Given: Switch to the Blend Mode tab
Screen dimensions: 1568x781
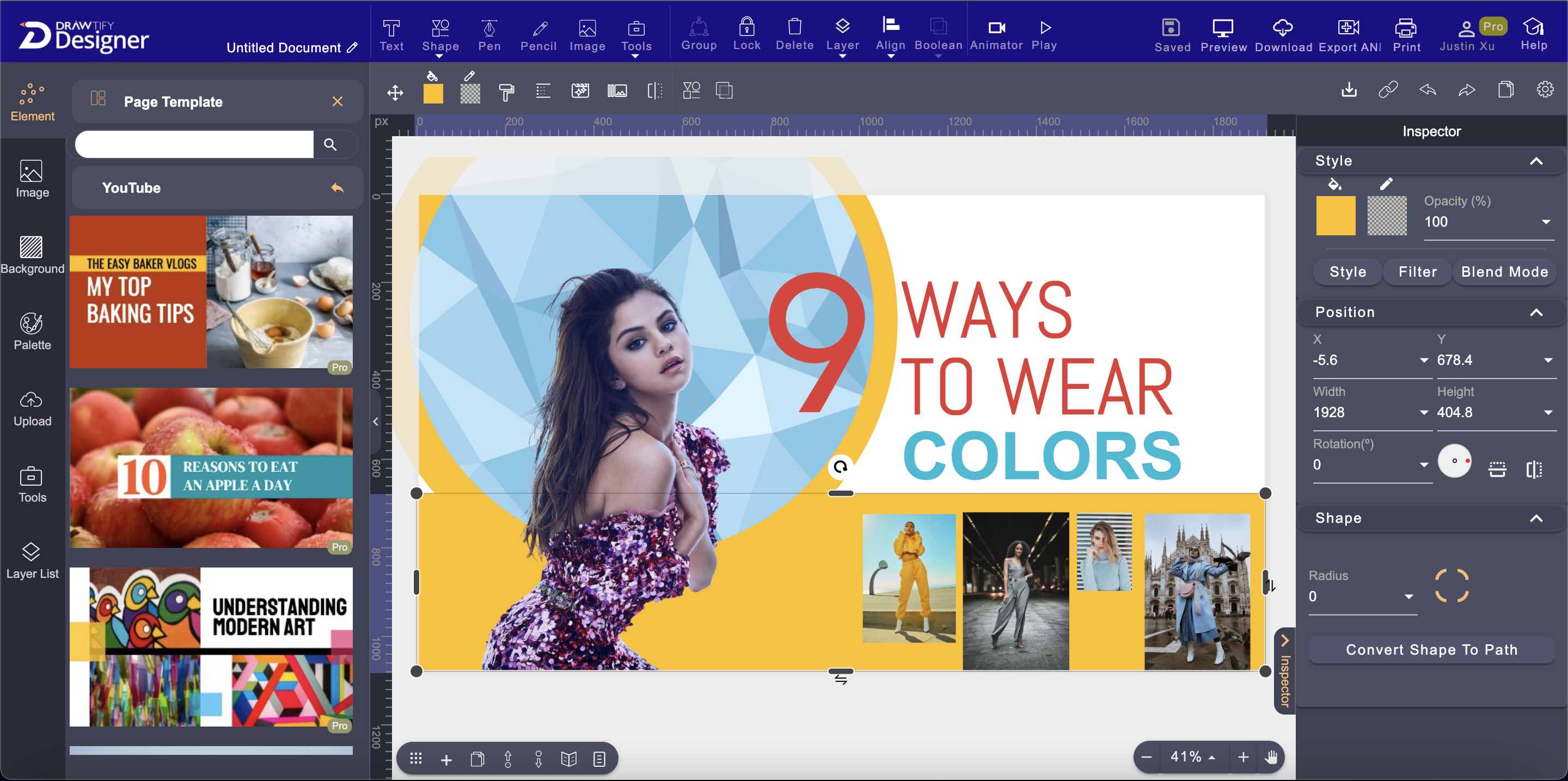Looking at the screenshot, I should tap(1504, 272).
